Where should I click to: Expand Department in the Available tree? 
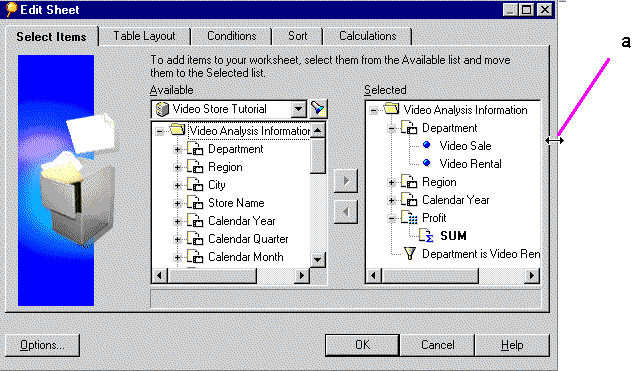point(177,149)
